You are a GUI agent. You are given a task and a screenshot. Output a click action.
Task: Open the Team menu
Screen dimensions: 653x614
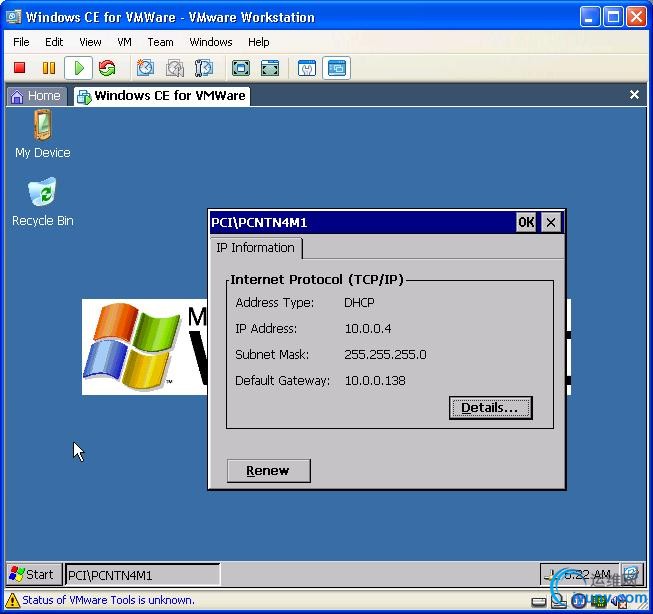pyautogui.click(x=160, y=42)
